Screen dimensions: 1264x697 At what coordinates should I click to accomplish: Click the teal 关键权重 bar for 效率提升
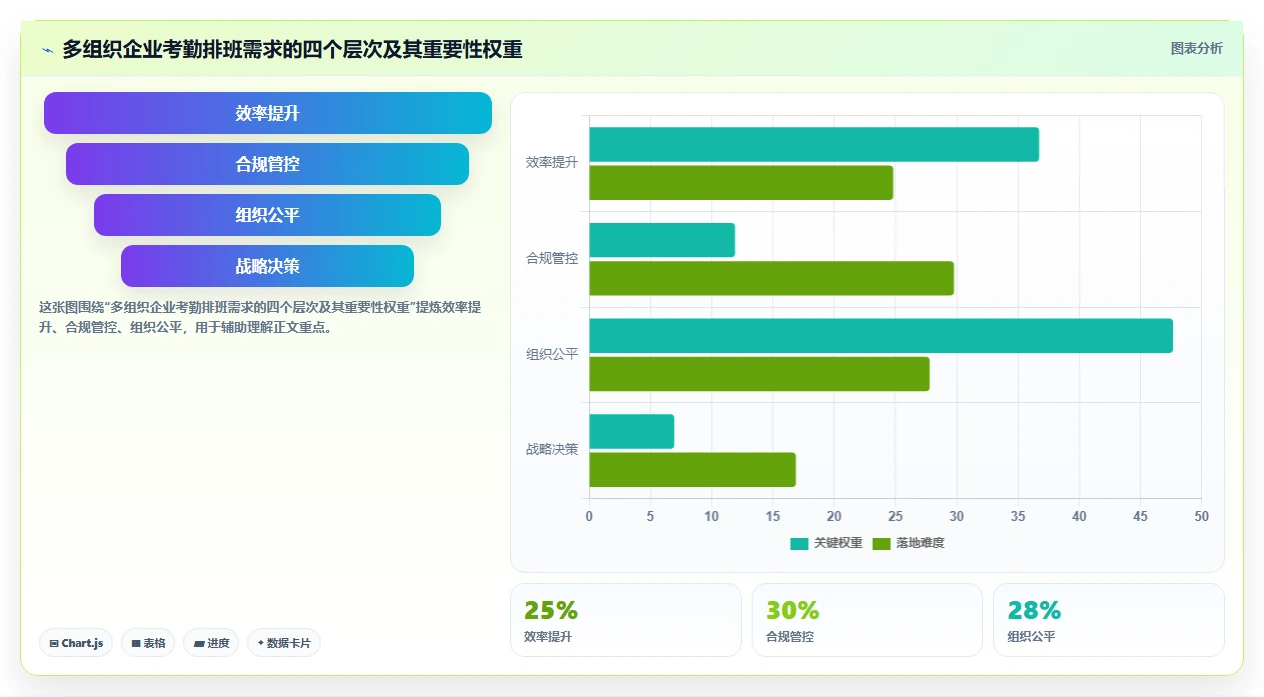click(814, 144)
